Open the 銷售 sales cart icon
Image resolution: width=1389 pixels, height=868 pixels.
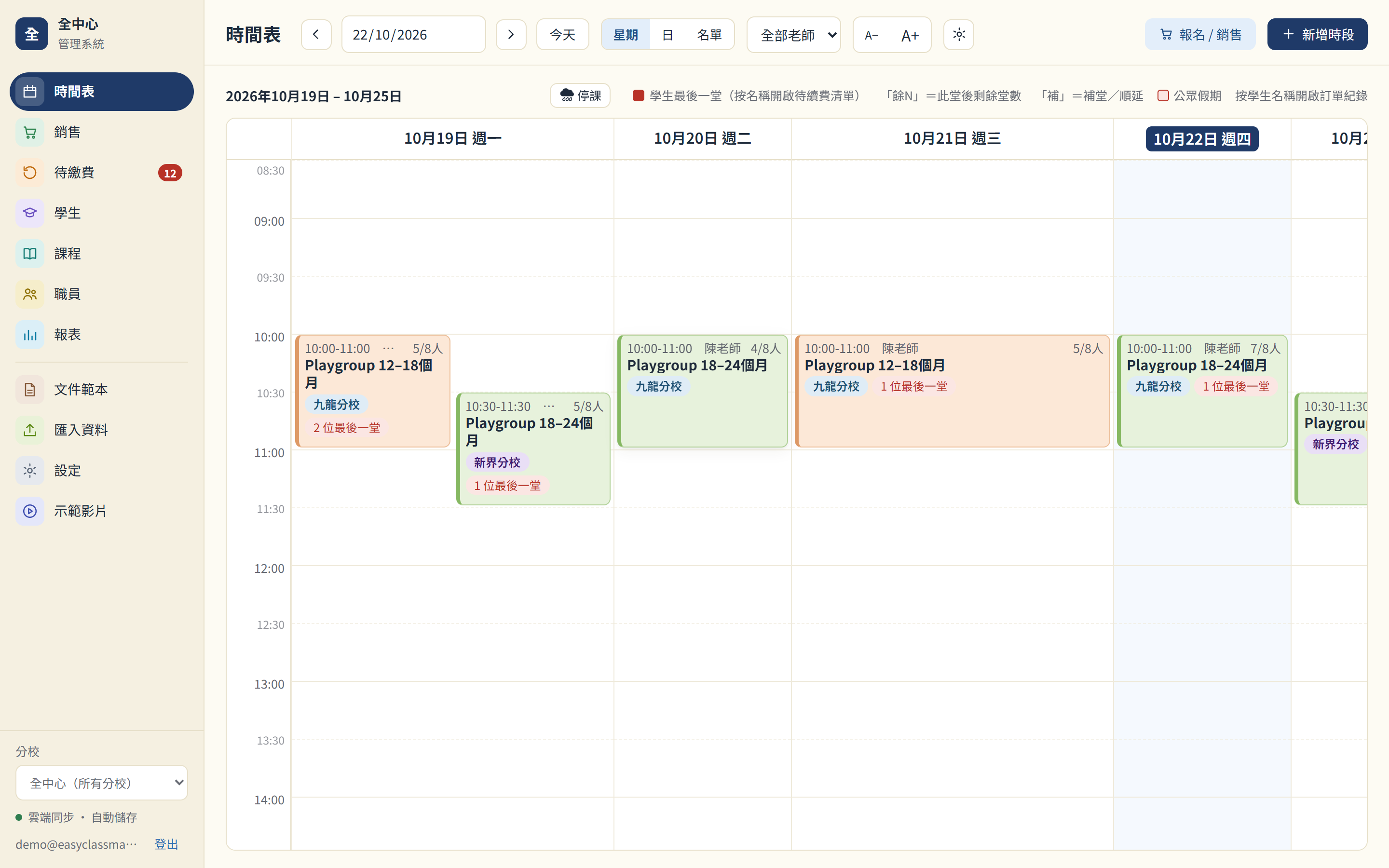(30, 132)
